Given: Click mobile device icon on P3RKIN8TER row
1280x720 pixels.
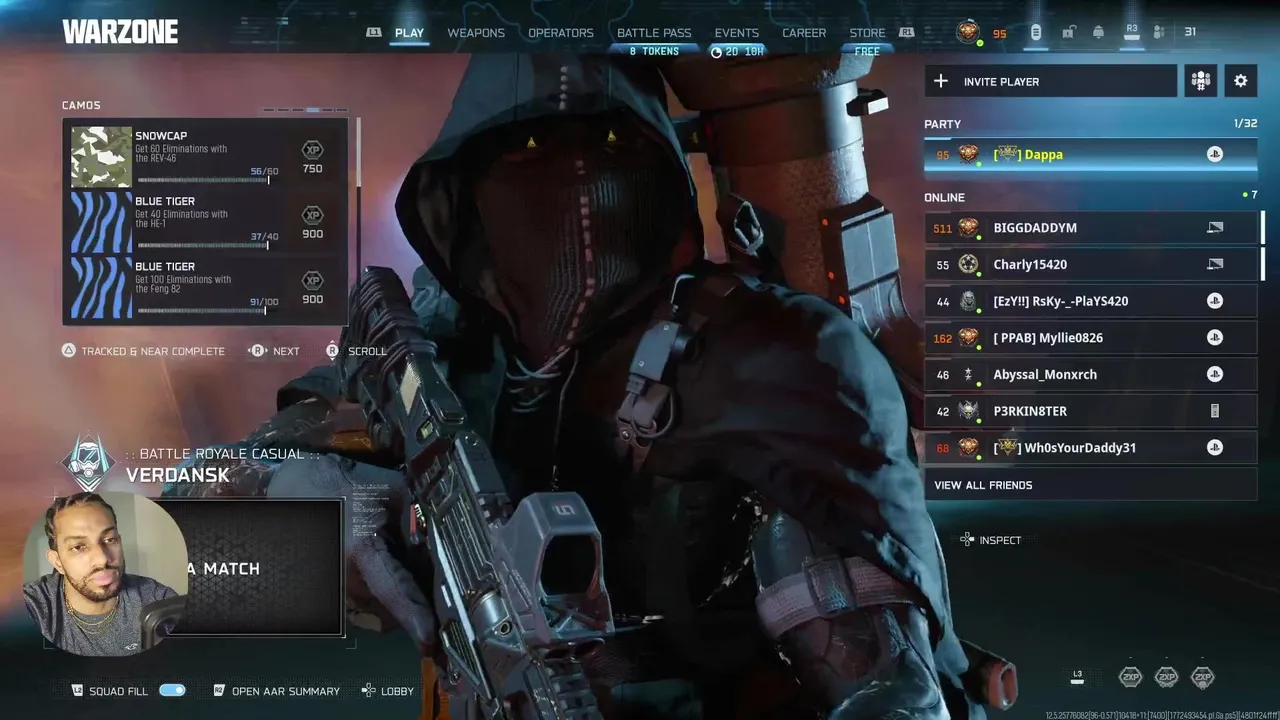Looking at the screenshot, I should 1215,411.
